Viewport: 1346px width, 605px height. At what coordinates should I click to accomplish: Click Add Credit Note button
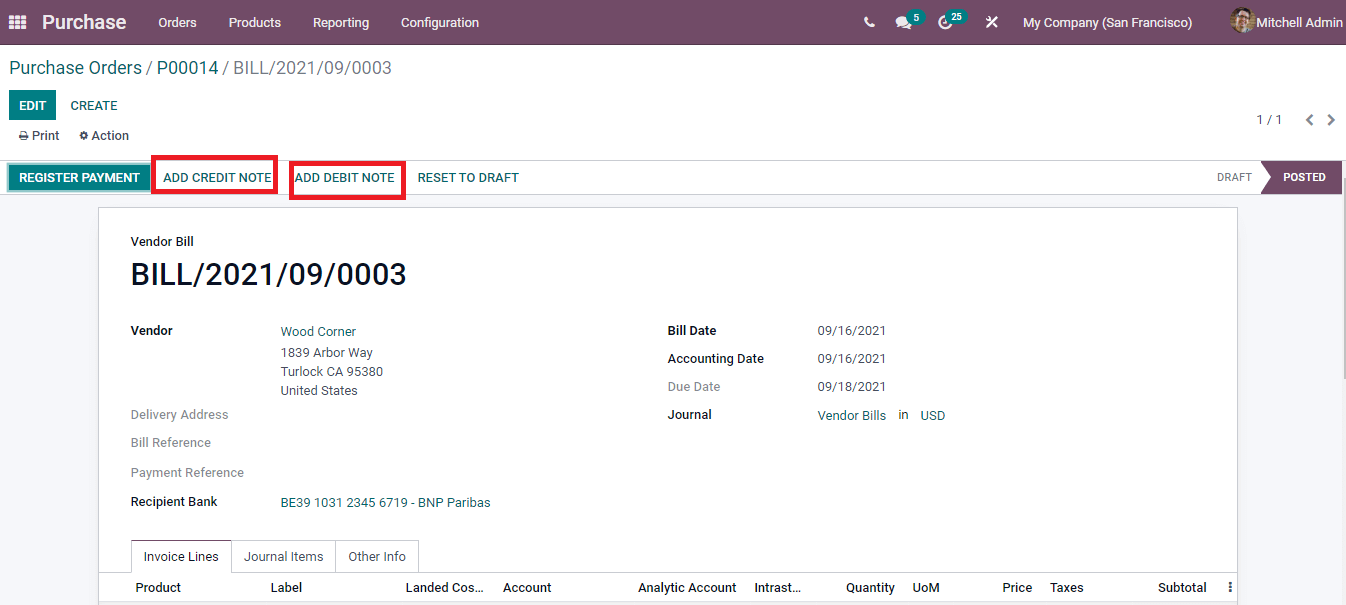tap(217, 178)
